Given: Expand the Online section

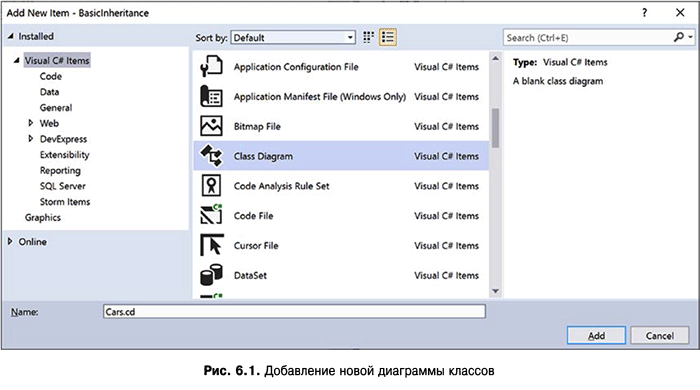Looking at the screenshot, I should pyautogui.click(x=10, y=241).
